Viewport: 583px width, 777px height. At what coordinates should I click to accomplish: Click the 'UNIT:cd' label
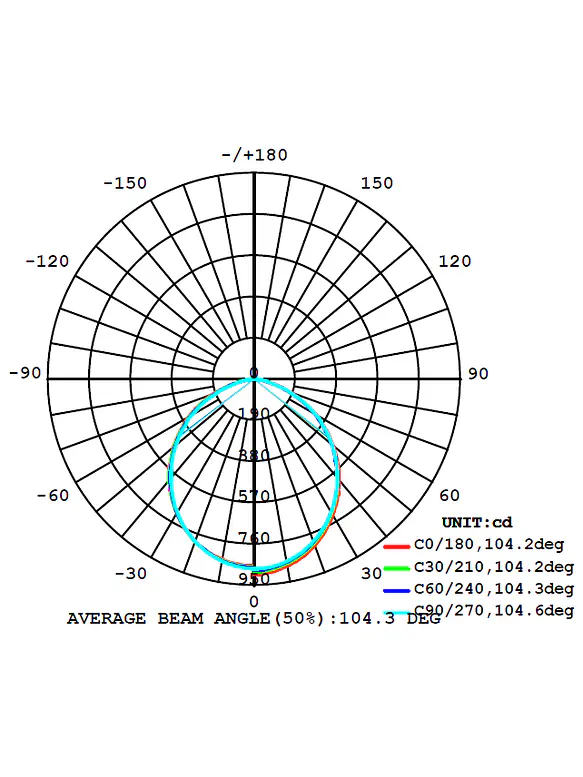[477, 522]
